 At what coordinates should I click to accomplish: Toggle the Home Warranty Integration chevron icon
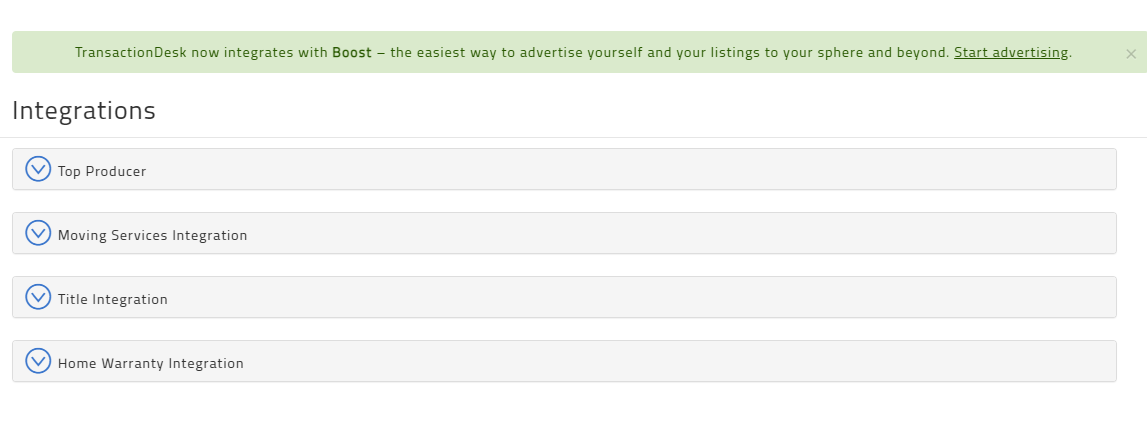(x=38, y=361)
